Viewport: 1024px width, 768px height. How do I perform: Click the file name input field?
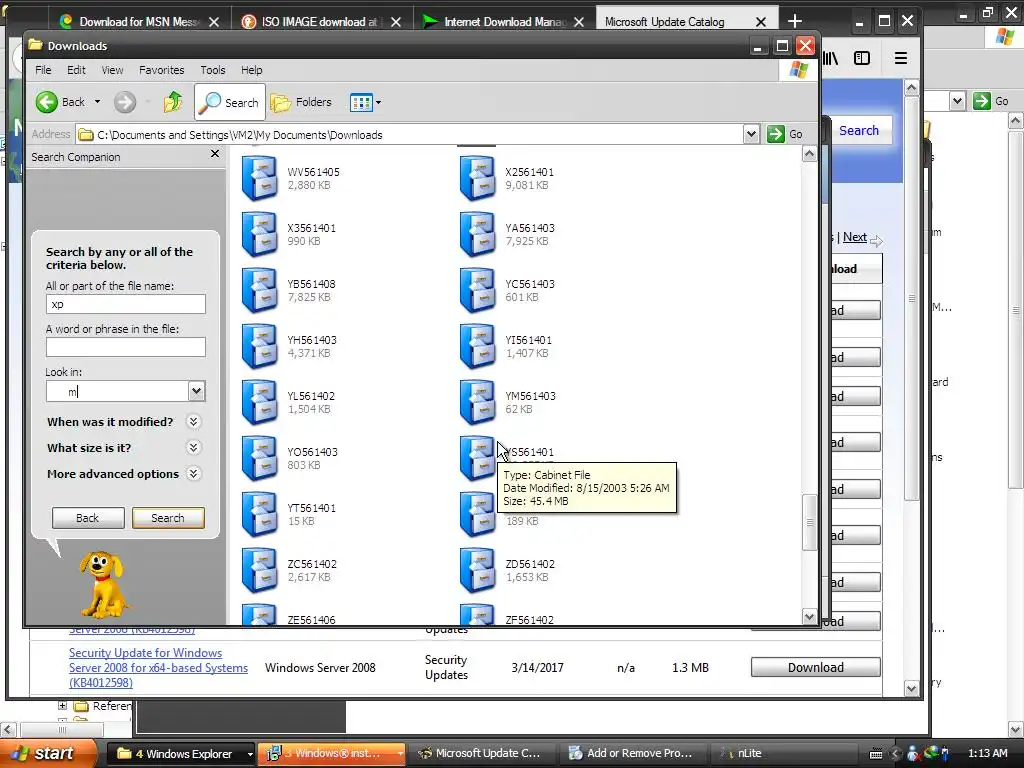click(125, 304)
